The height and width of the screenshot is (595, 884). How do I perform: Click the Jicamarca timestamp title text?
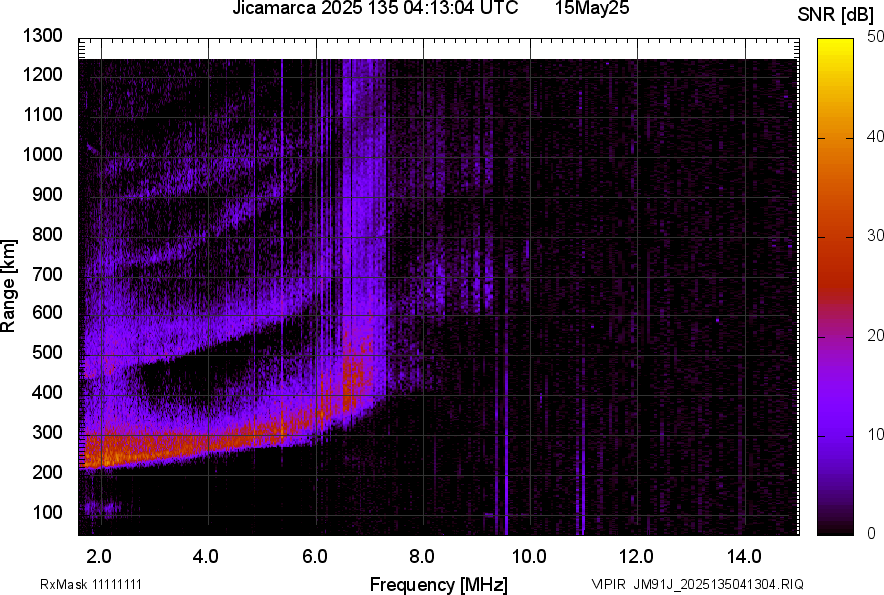click(375, 10)
